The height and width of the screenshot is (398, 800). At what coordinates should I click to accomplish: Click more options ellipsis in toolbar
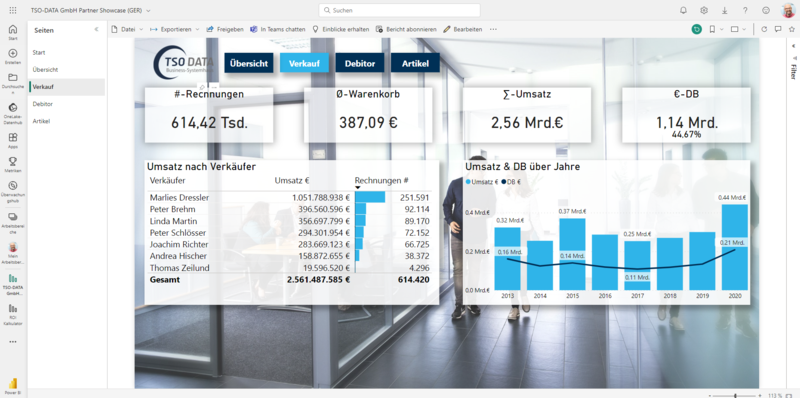point(493,30)
